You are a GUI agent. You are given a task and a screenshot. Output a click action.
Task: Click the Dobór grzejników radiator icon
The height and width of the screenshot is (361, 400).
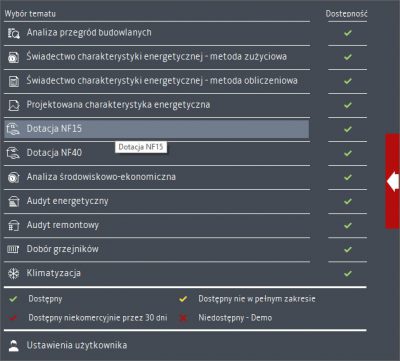click(x=14, y=249)
